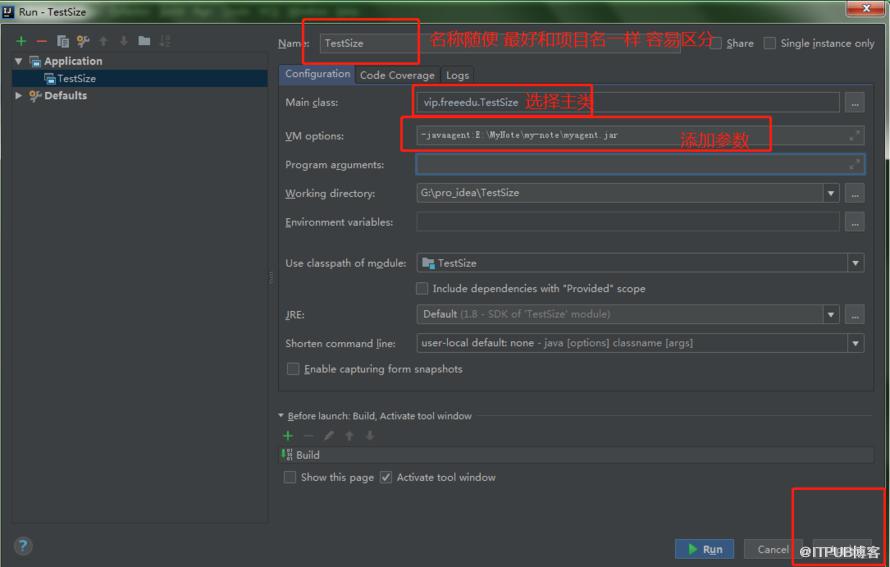
Task: Open Working directory dropdown arrow
Action: coord(831,194)
